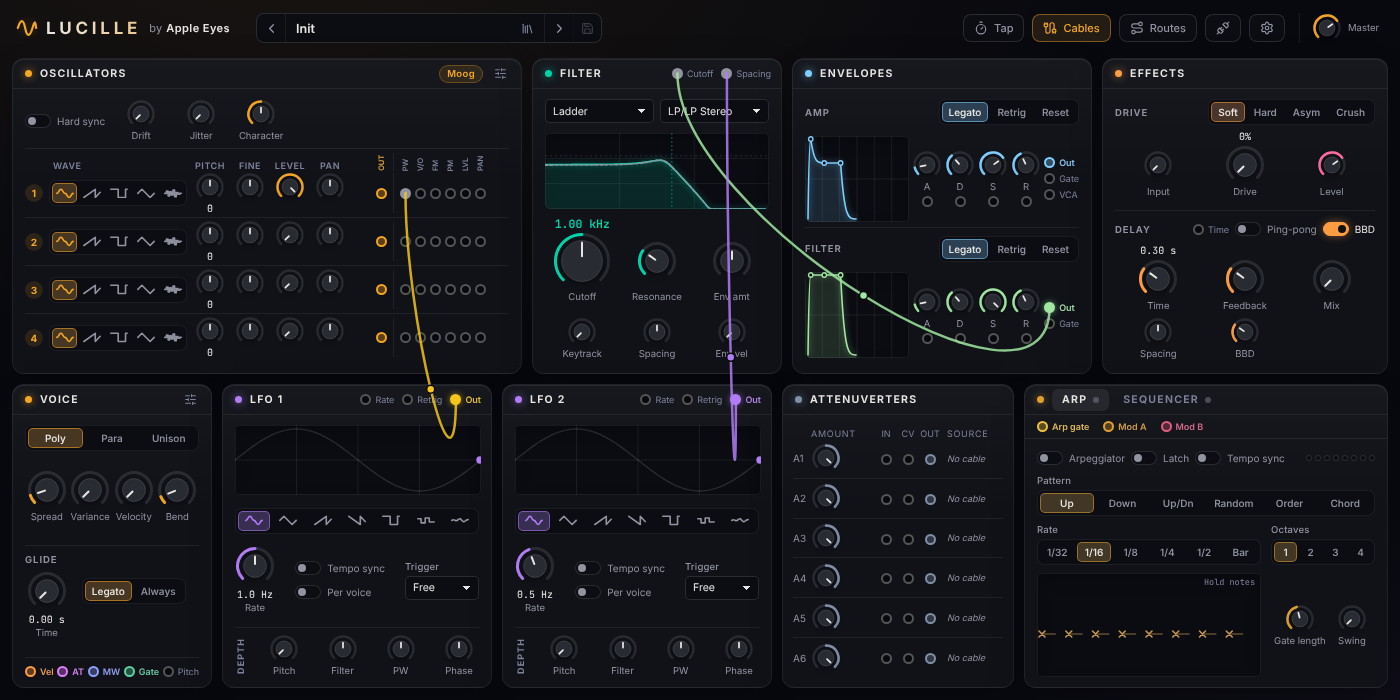Set arp octaves to 3

point(1335,552)
